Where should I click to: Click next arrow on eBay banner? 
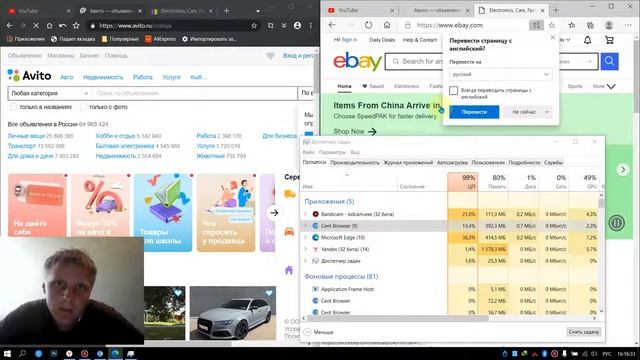click(623, 169)
